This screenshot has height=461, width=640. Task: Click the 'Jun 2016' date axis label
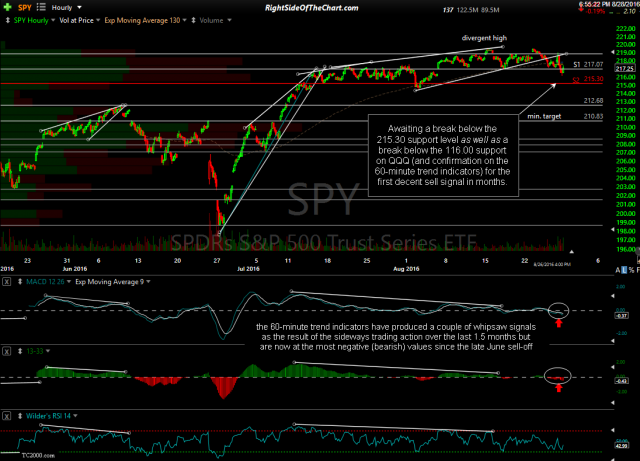pyautogui.click(x=75, y=269)
